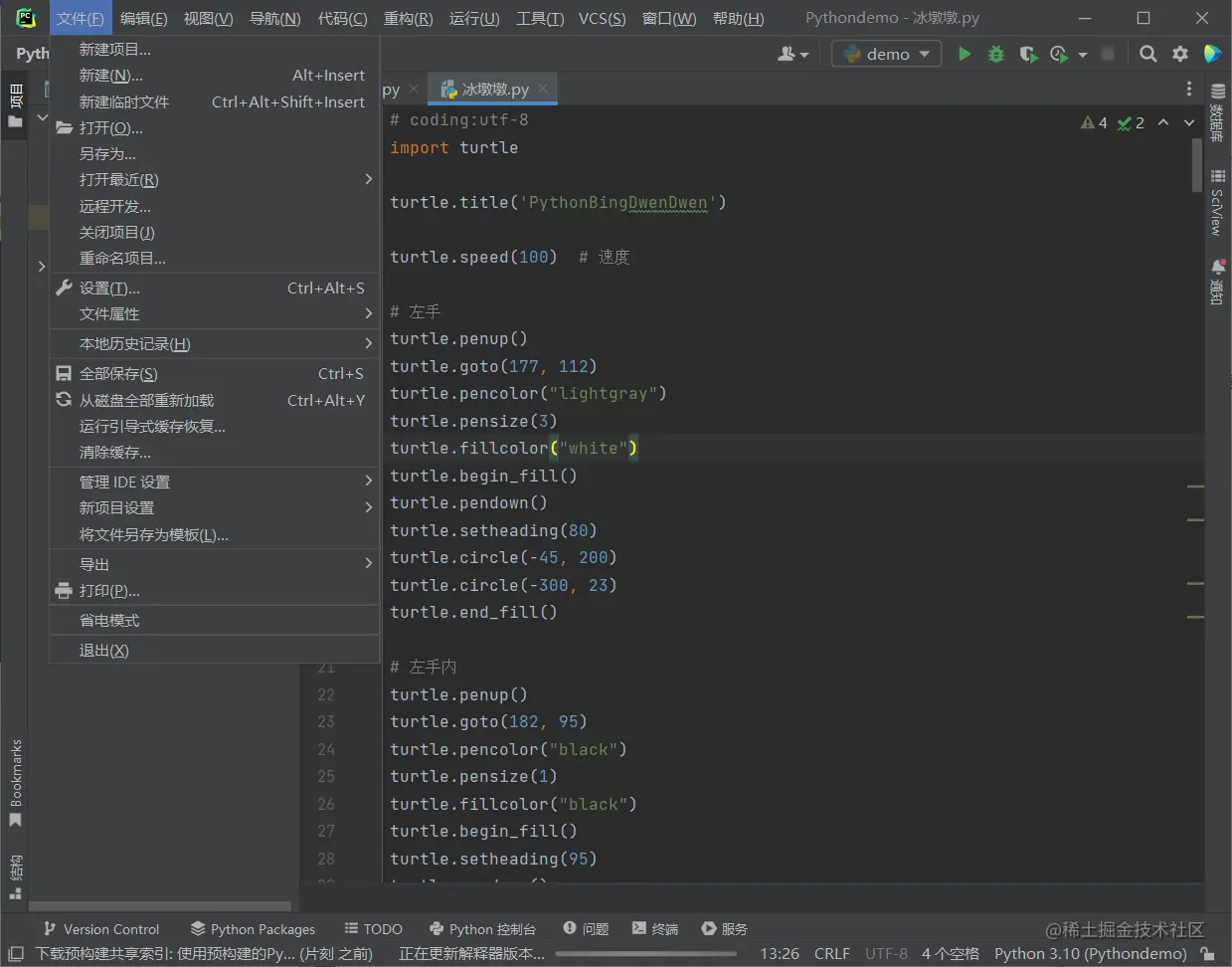Jump to next highlighted error arrow
1232x967 pixels.
pyautogui.click(x=1188, y=122)
